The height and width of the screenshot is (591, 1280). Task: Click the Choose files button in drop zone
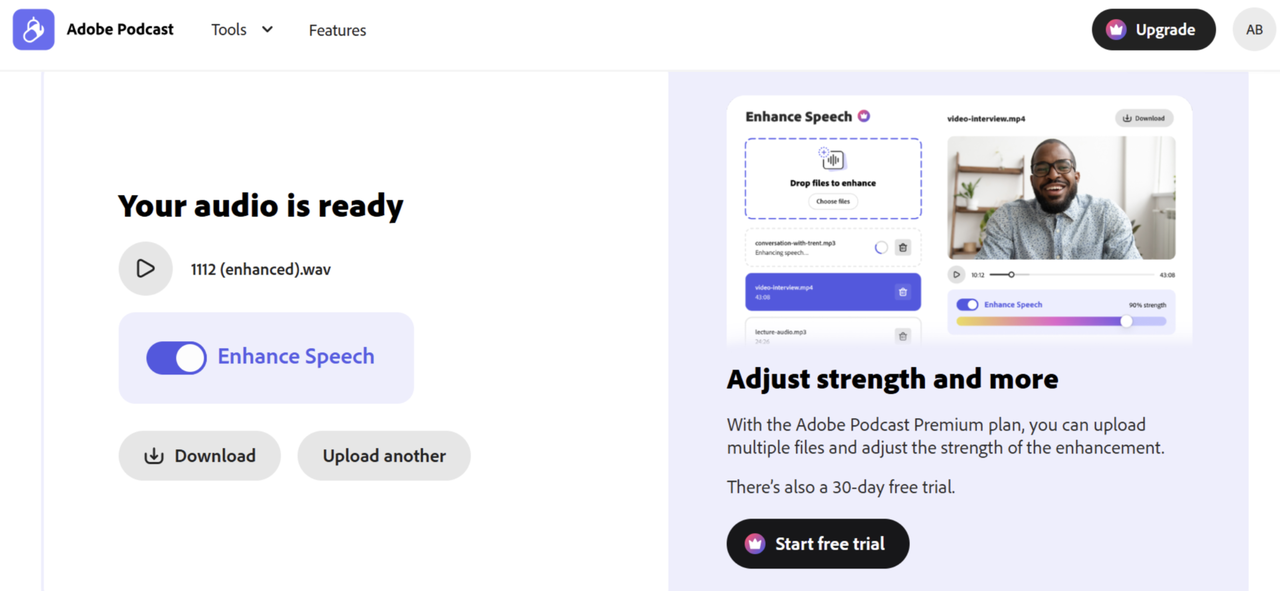point(833,202)
